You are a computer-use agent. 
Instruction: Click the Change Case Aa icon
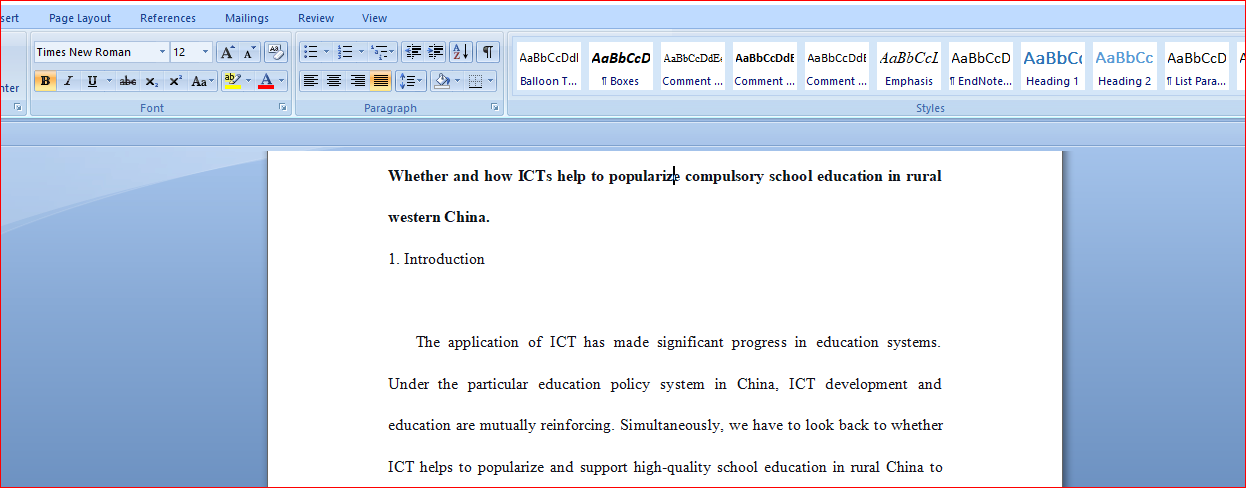pyautogui.click(x=202, y=81)
